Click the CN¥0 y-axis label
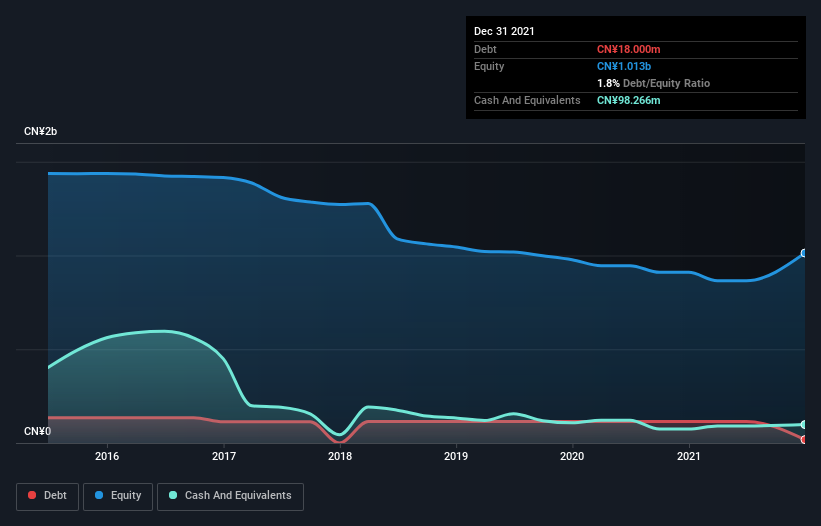Viewport: 821px width, 526px height. tap(37, 431)
